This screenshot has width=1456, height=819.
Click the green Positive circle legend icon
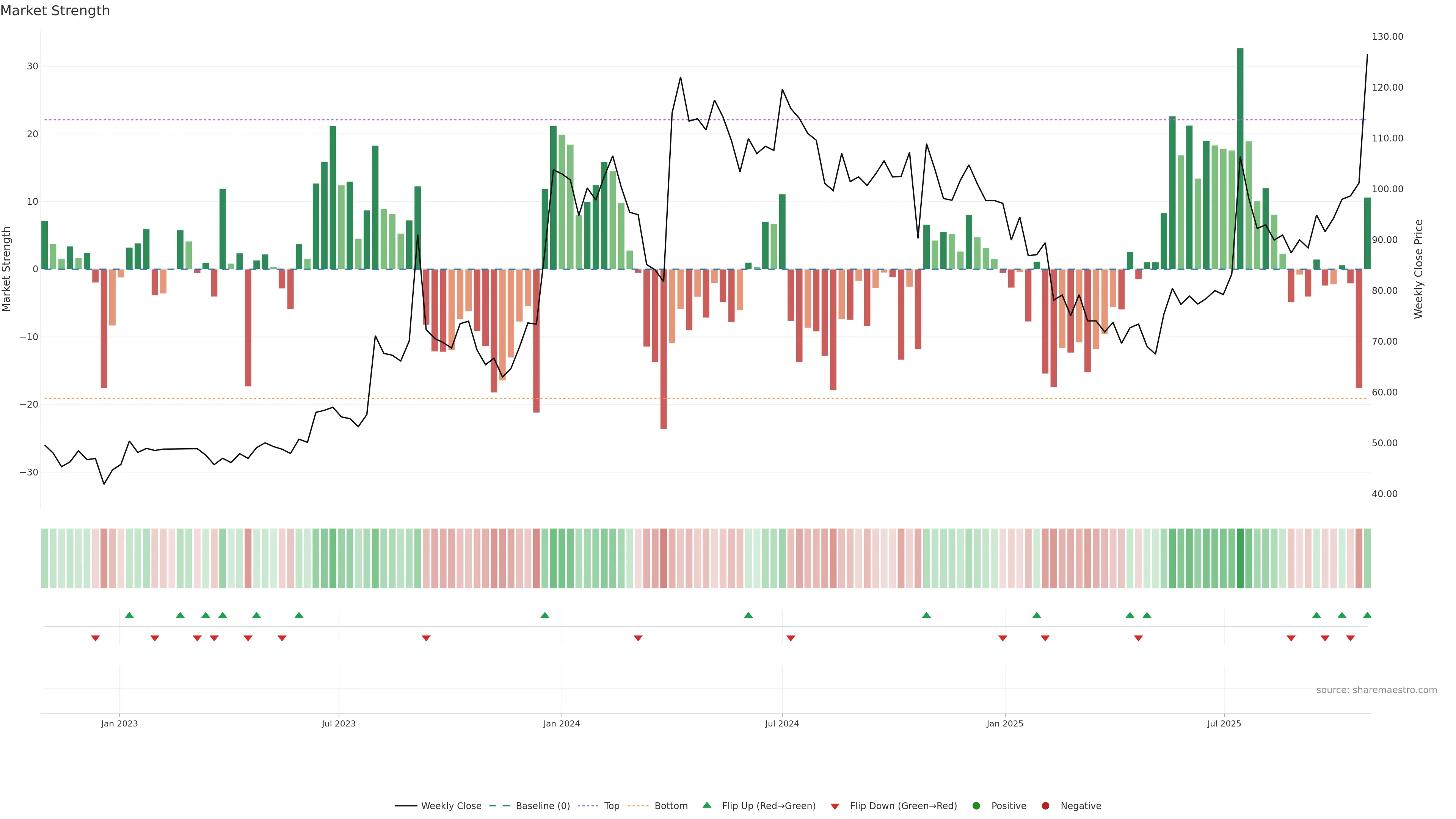coord(976,805)
